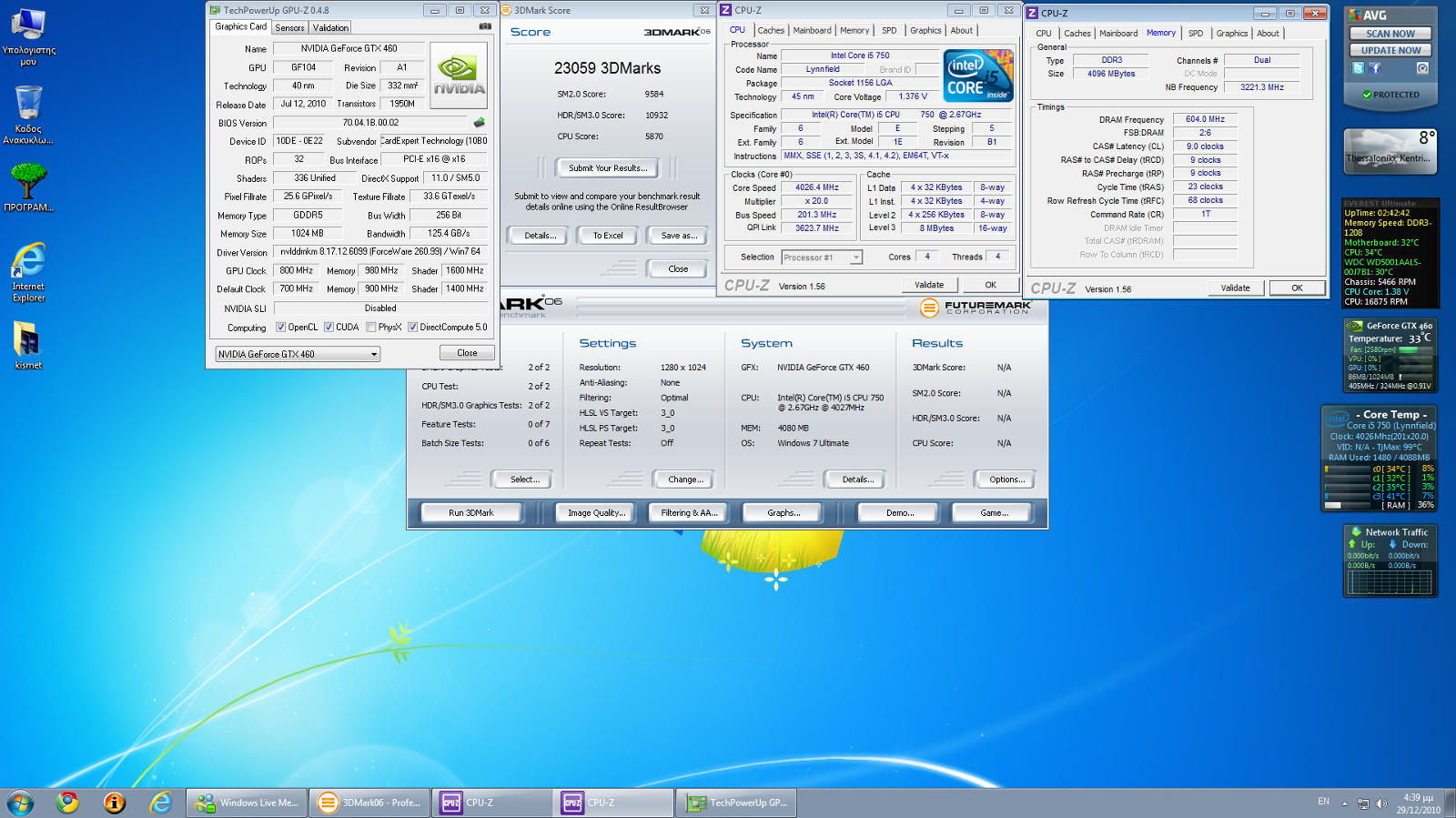Viewport: 1456px width, 818px height.
Task: Click the Change settings button
Action: click(x=685, y=479)
